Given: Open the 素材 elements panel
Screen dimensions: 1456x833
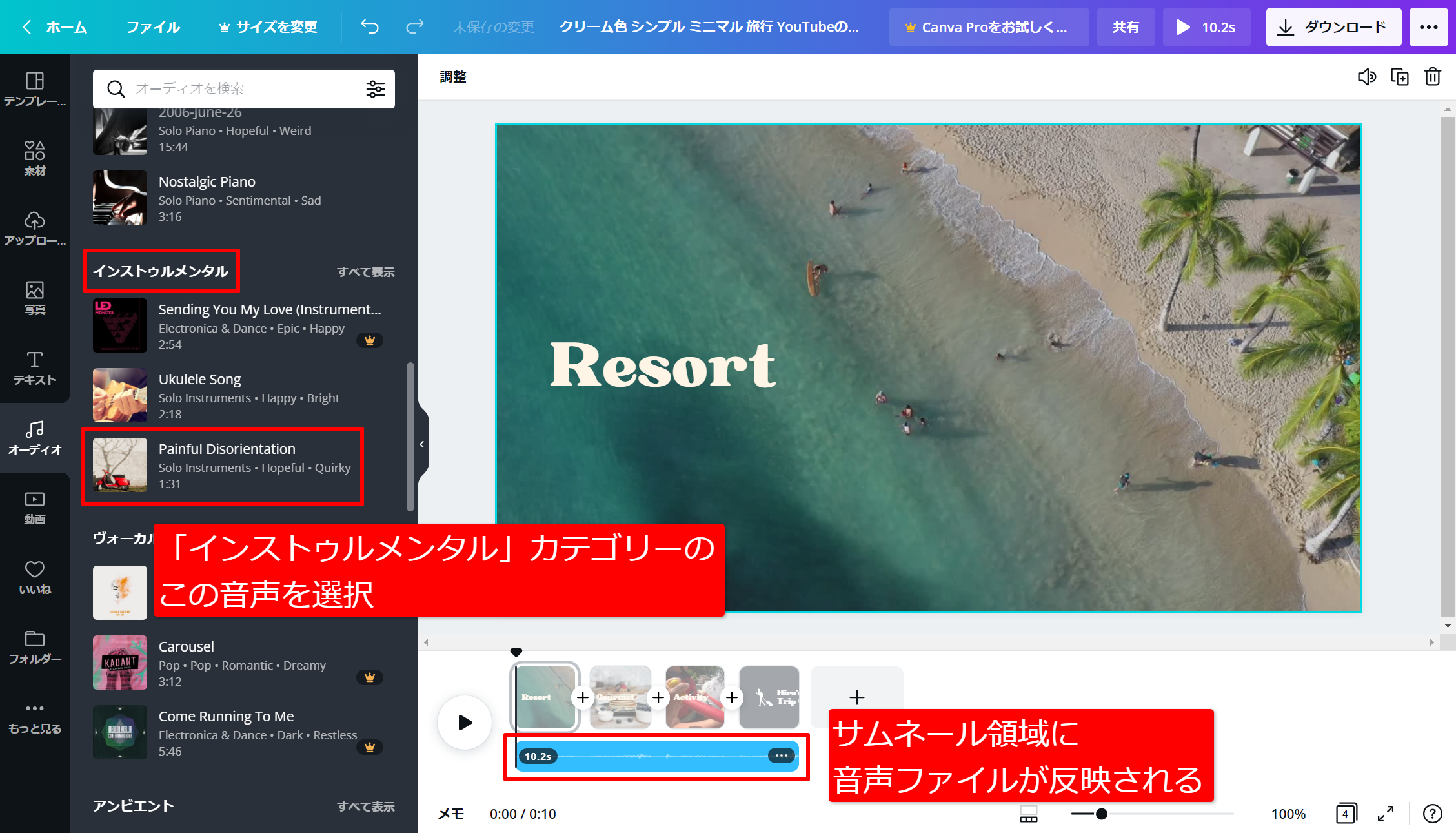Looking at the screenshot, I should [x=35, y=158].
